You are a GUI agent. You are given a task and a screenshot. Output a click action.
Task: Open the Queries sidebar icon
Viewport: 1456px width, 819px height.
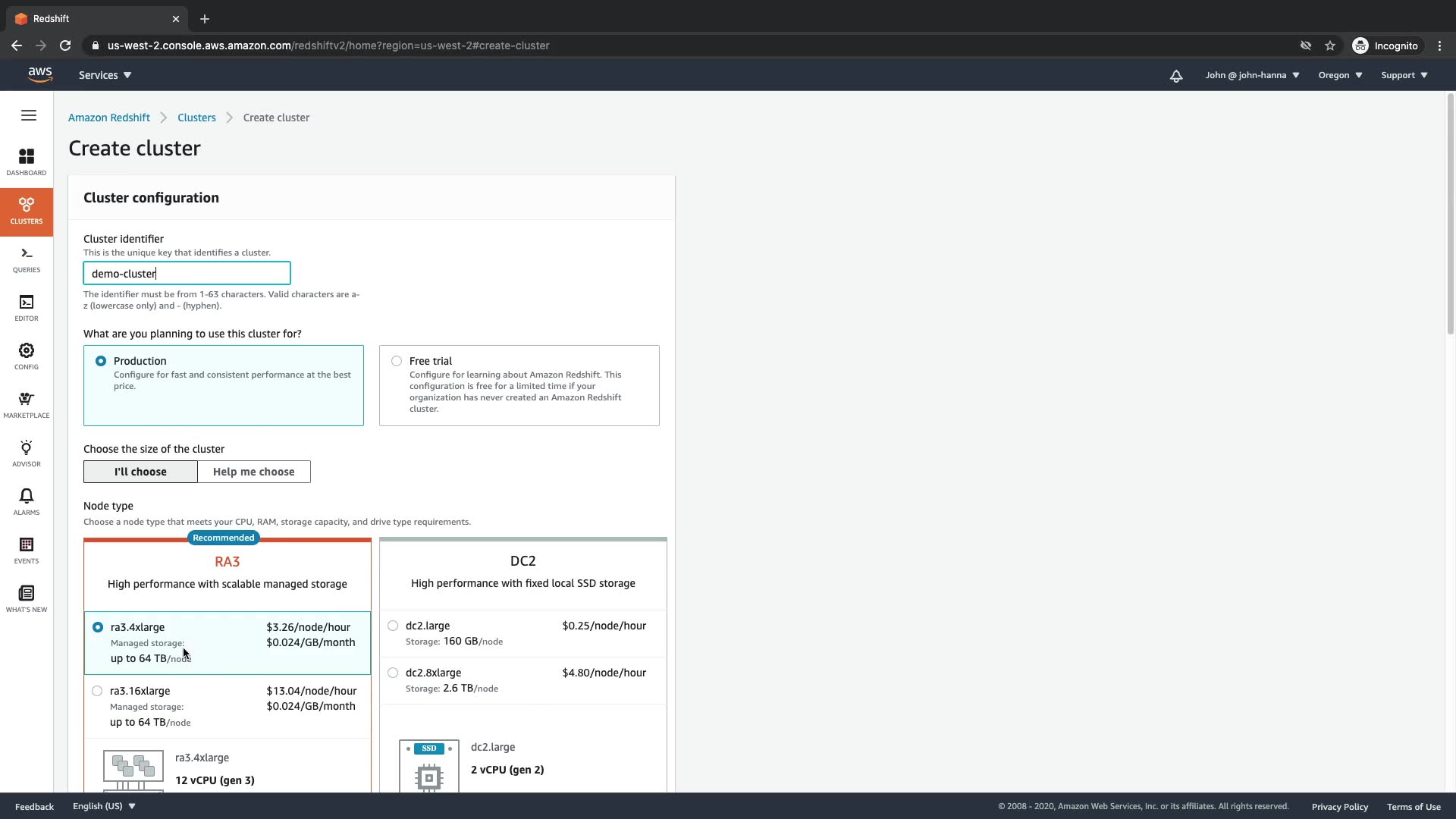27,259
